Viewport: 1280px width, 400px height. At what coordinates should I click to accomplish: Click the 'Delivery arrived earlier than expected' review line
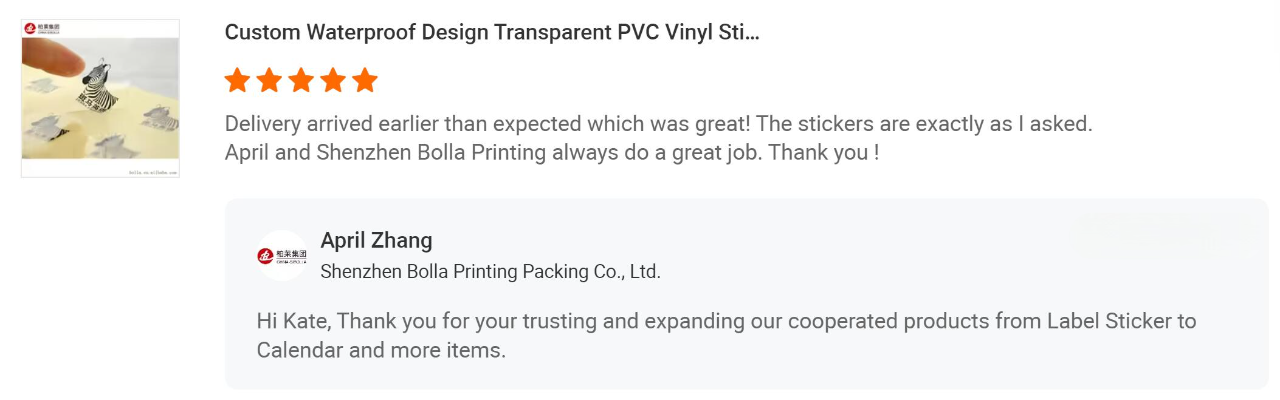(659, 125)
